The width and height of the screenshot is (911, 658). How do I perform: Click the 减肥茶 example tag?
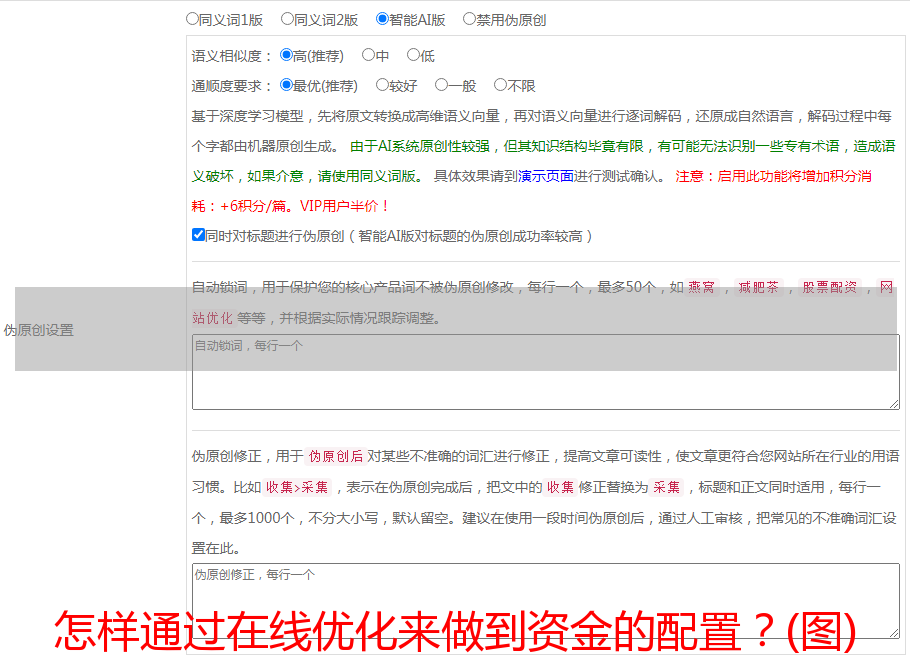(x=758, y=287)
